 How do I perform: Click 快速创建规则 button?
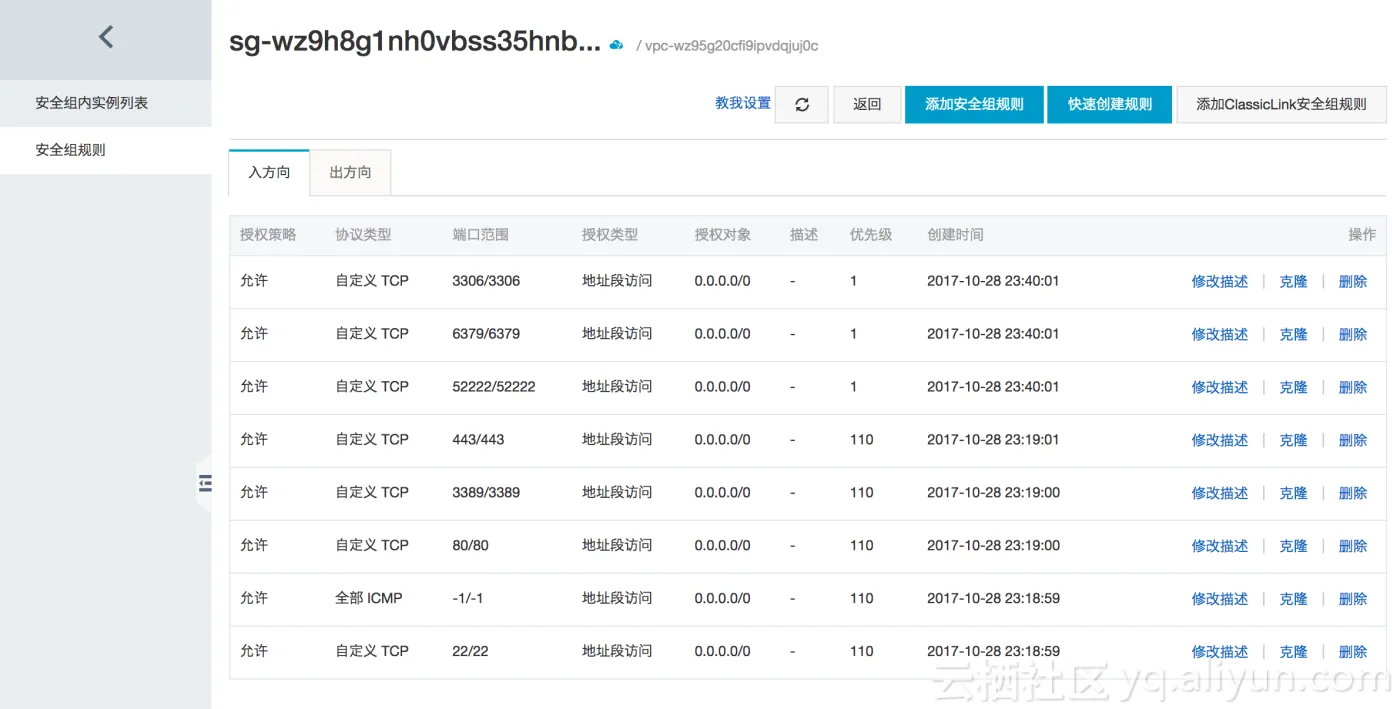pyautogui.click(x=1109, y=104)
